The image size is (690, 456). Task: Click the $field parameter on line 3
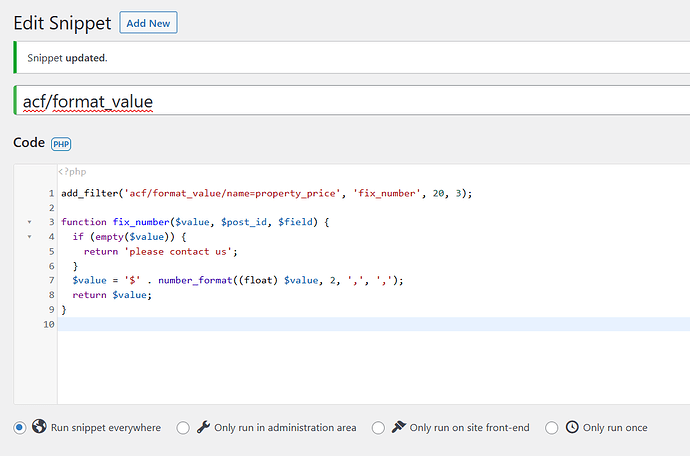[295, 222]
